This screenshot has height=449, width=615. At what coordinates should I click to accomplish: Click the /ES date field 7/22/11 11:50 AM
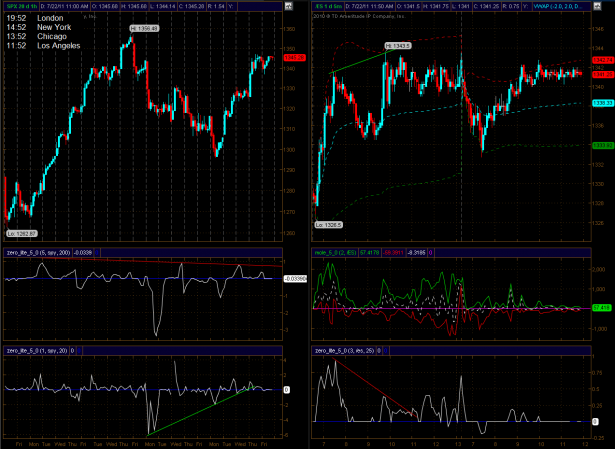[x=370, y=6]
